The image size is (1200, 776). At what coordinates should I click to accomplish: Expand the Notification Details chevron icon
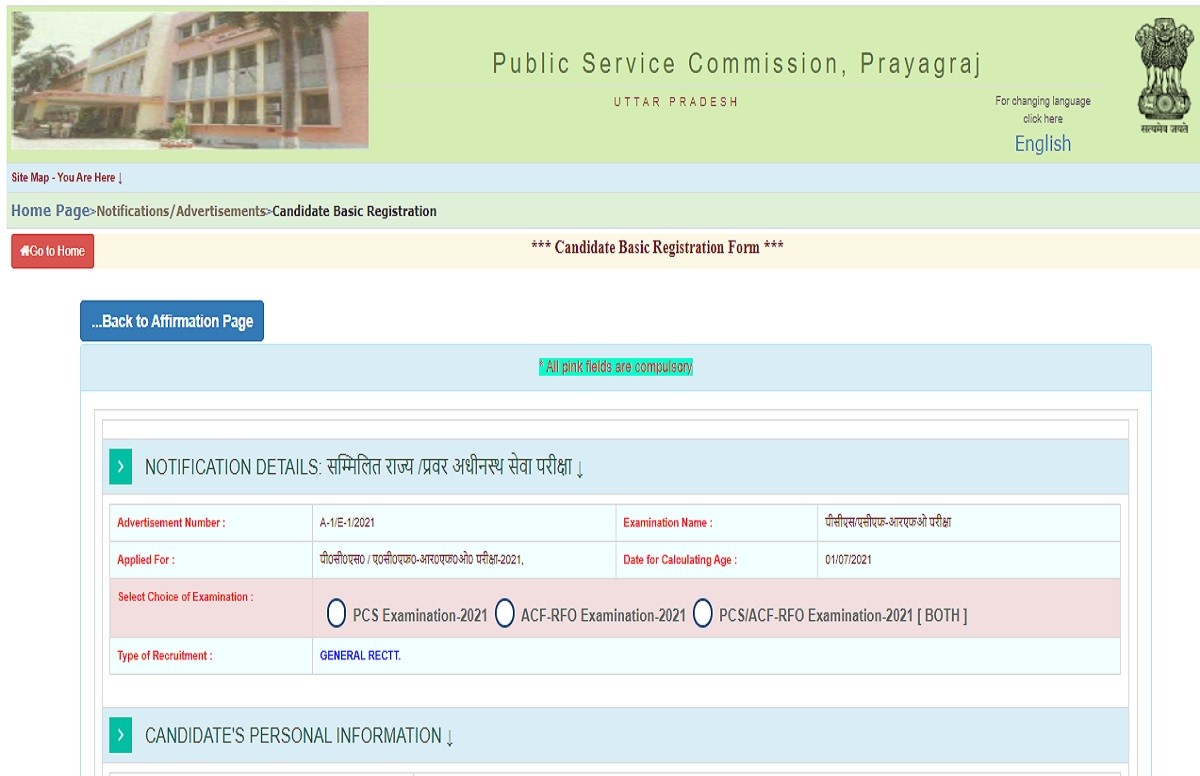[120, 467]
